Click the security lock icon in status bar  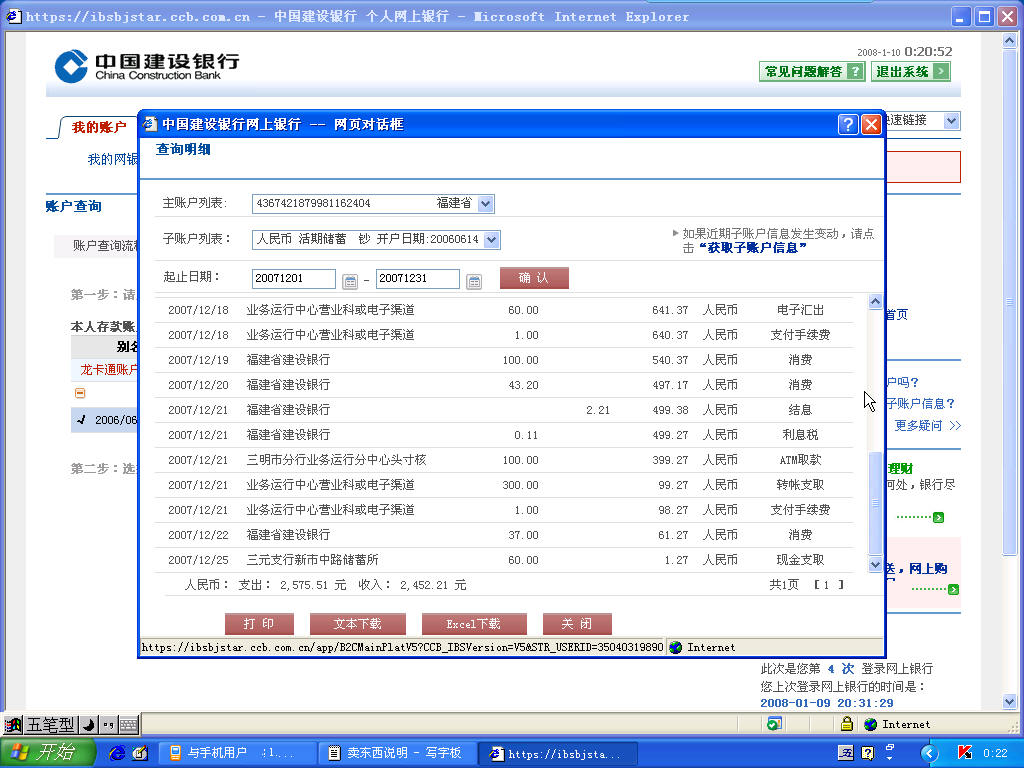[846, 724]
